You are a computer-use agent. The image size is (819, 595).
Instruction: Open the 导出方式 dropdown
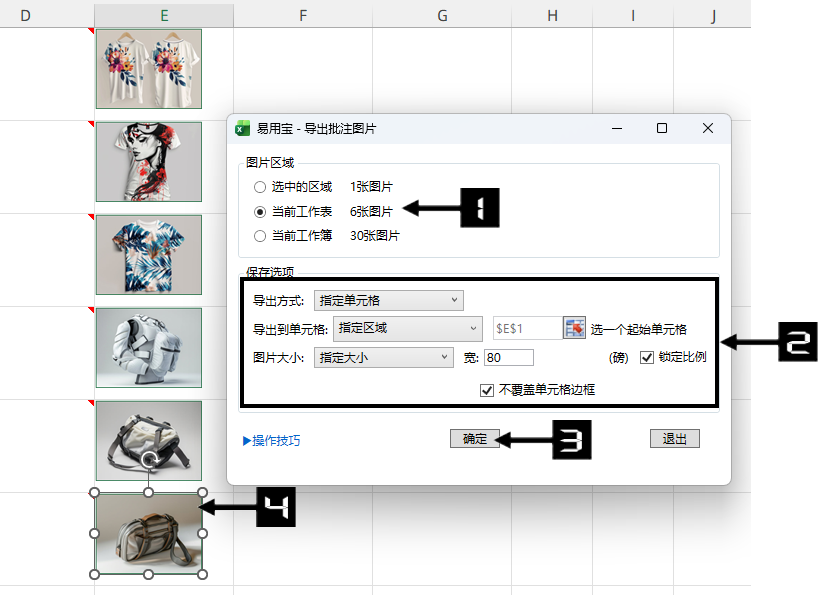click(388, 300)
